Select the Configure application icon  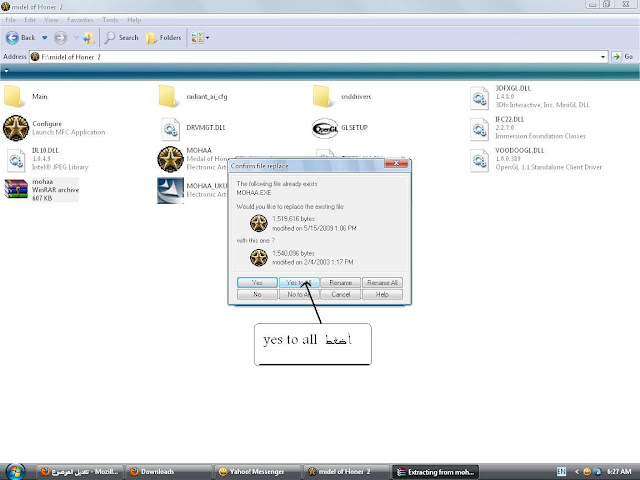[x=16, y=128]
